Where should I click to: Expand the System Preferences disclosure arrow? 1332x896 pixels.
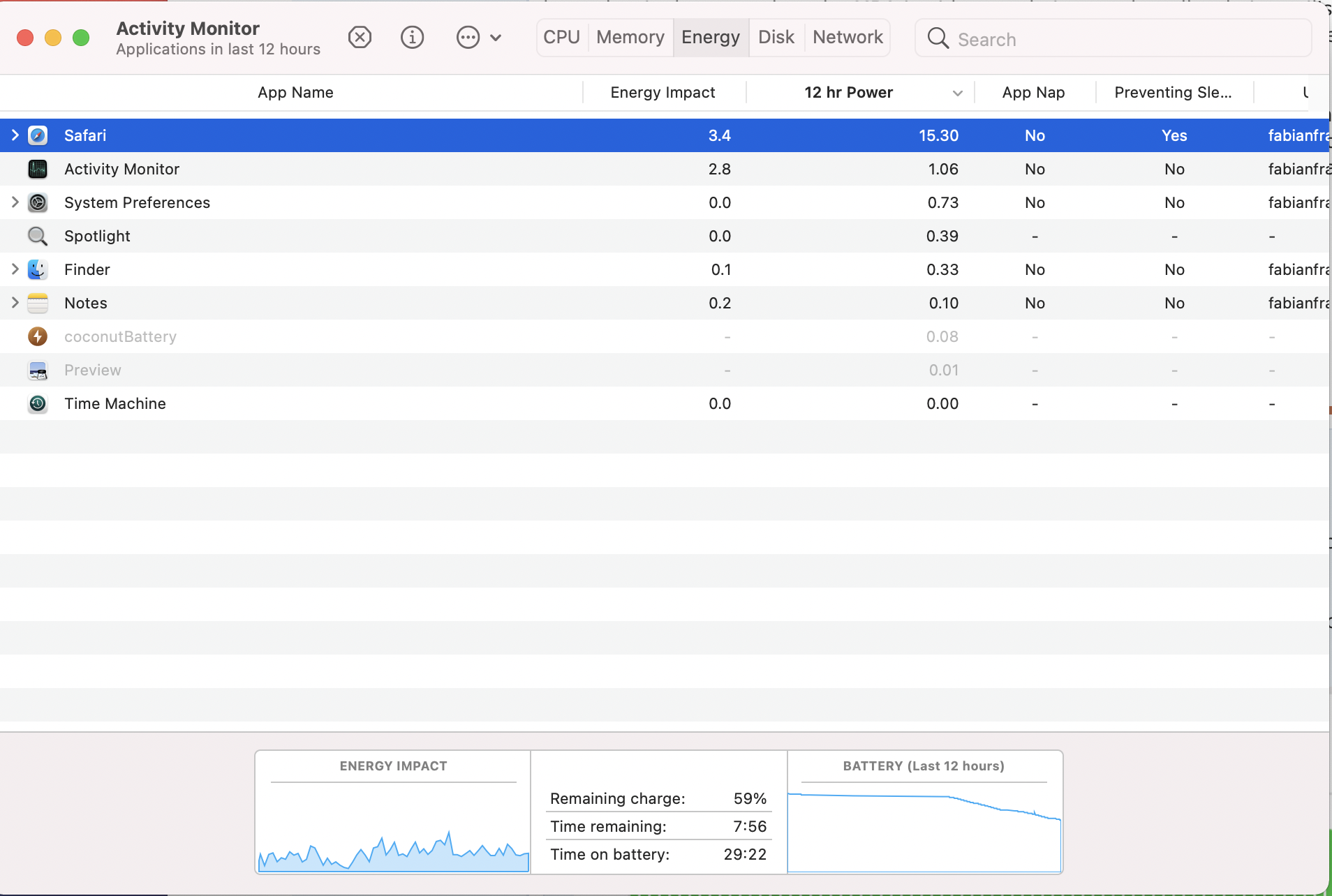pos(15,202)
